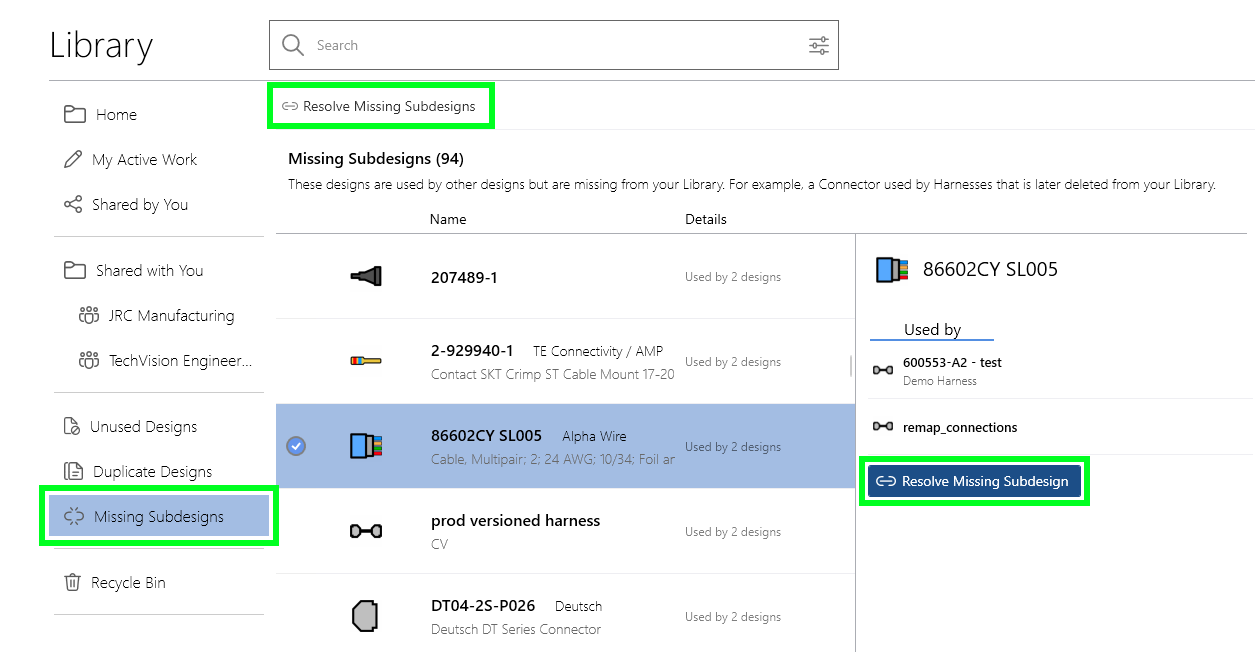Click inside the Search field
Viewport: 1255px width, 652px height.
coord(554,45)
